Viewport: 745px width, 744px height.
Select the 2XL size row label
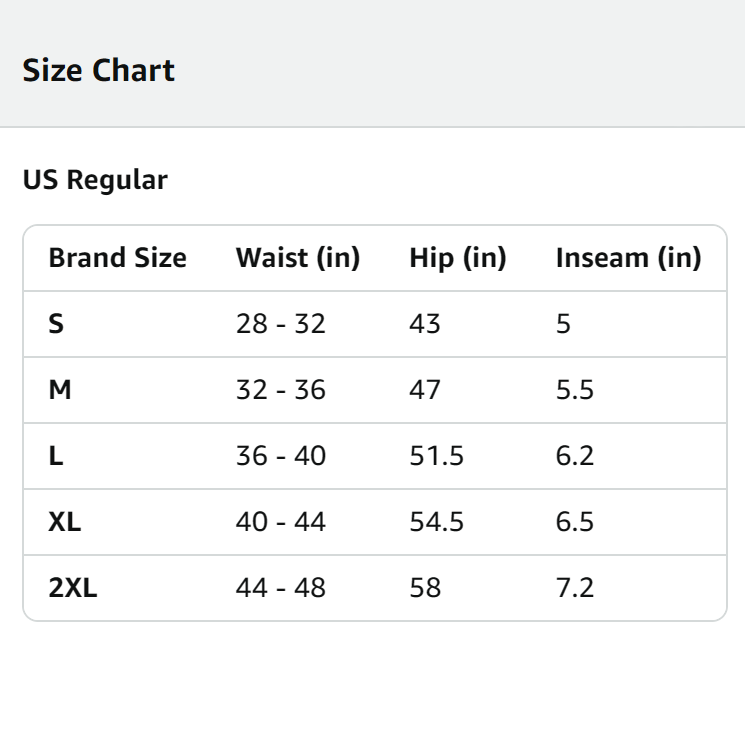click(x=73, y=588)
